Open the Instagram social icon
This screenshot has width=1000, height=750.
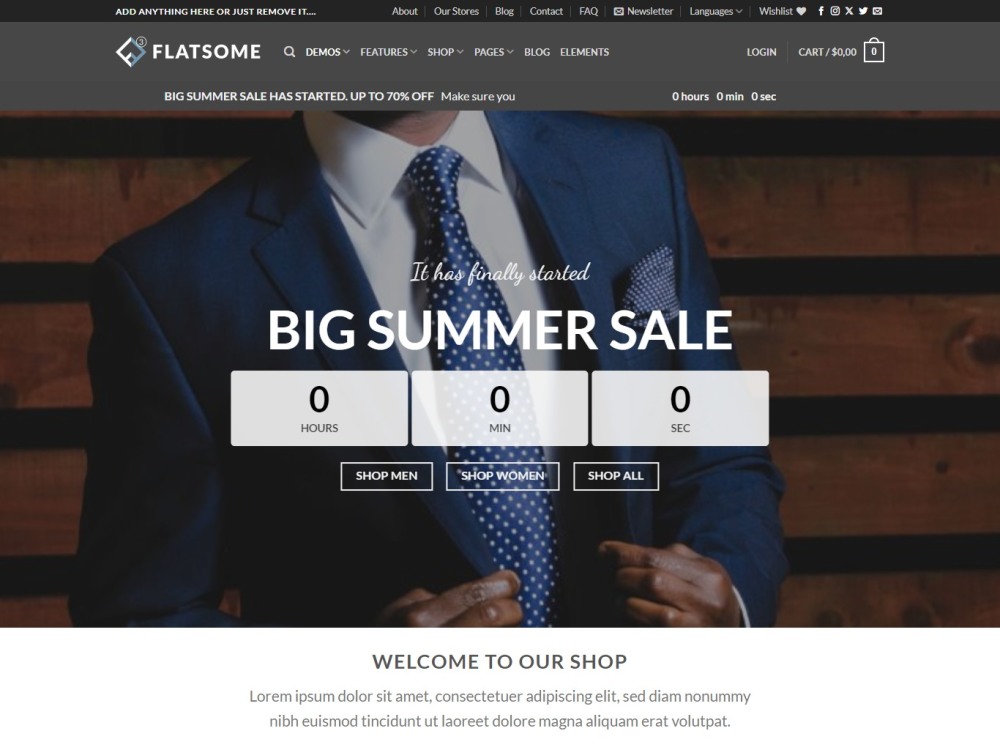[x=835, y=11]
